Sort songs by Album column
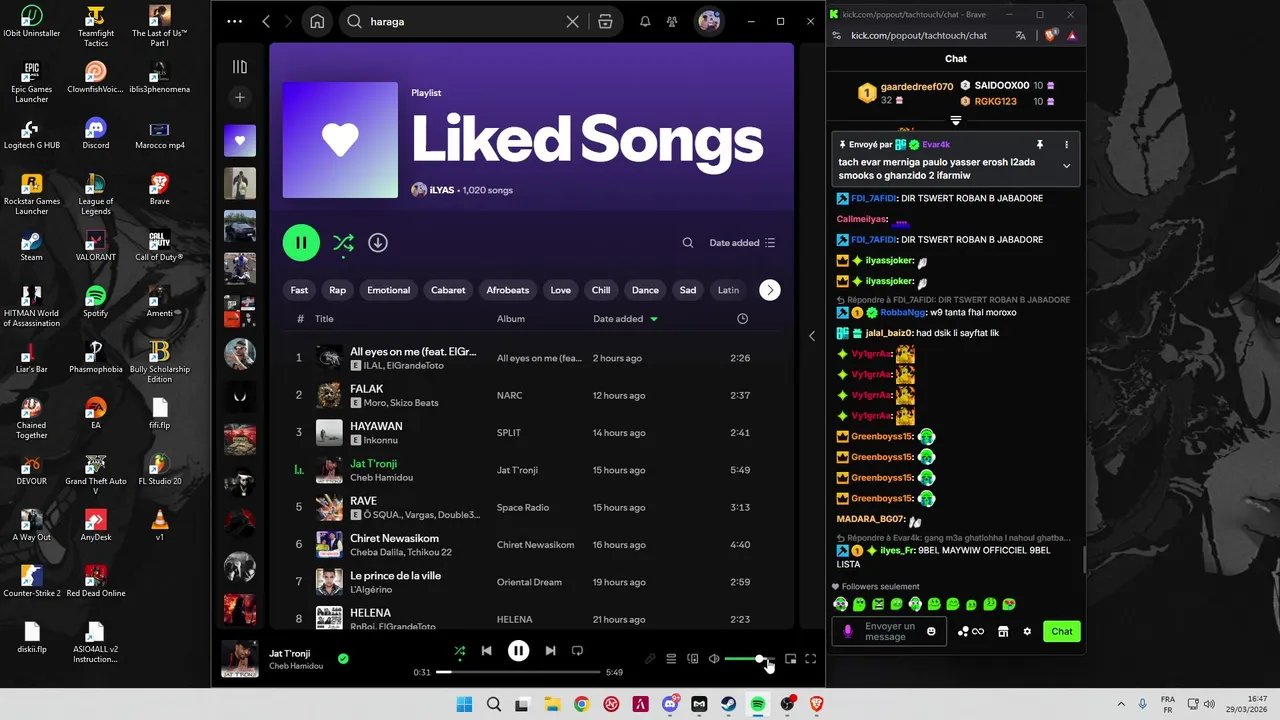 [511, 319]
